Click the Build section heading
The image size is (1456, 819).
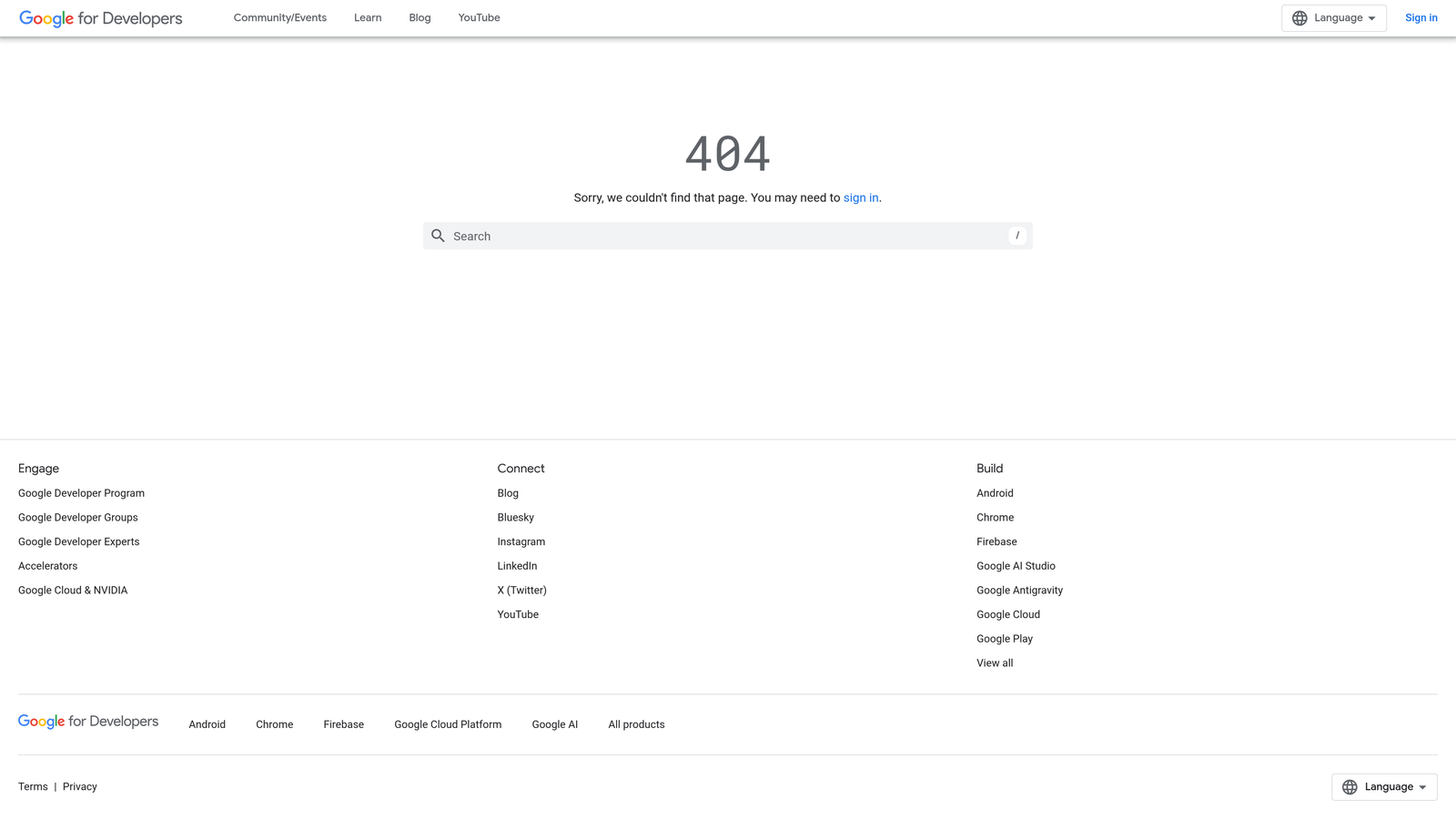click(990, 469)
